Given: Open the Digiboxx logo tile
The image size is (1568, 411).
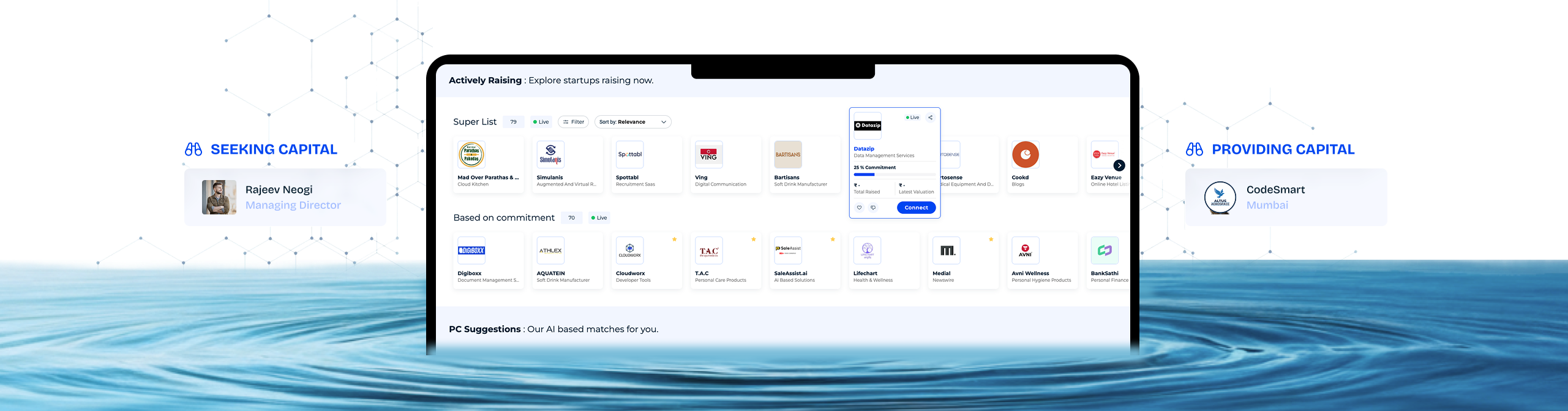Looking at the screenshot, I should pos(471,251).
